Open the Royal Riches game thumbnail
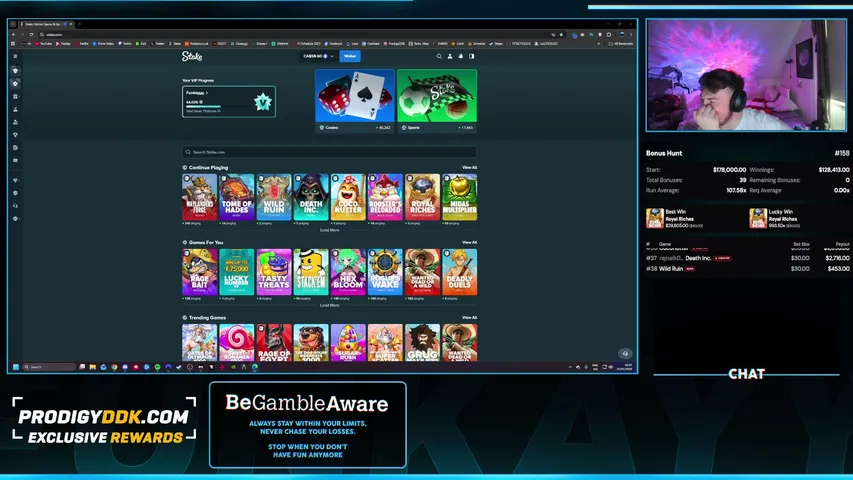Screen dimensions: 853x480 (x=422, y=197)
